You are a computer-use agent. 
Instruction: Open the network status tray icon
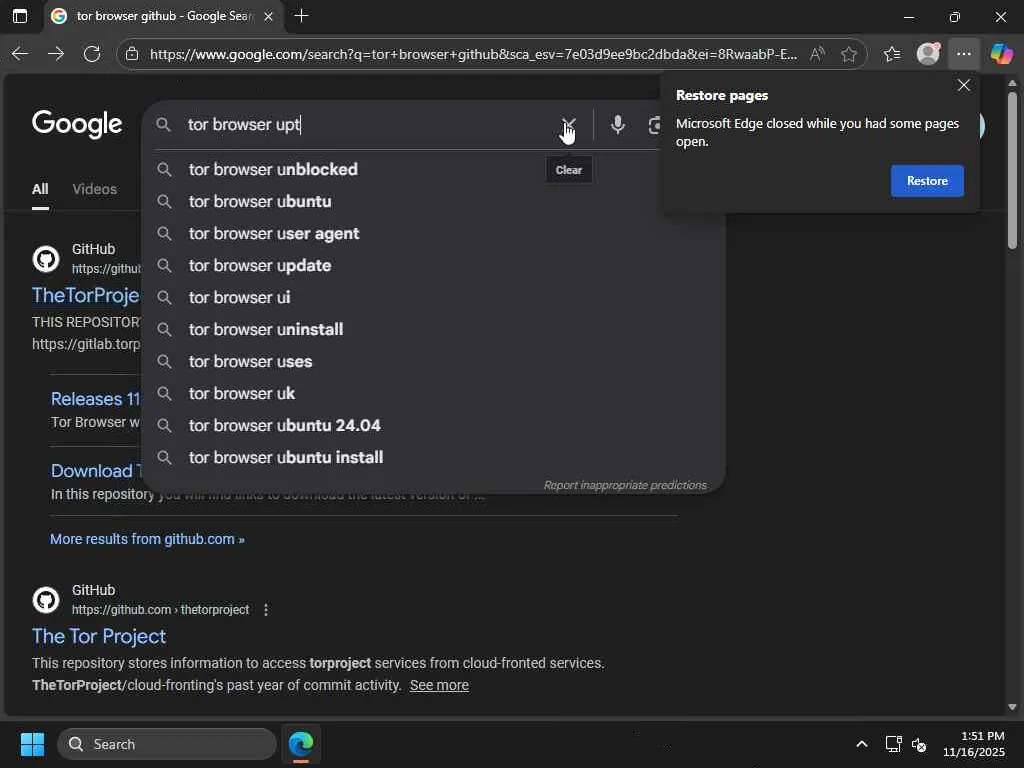click(893, 744)
